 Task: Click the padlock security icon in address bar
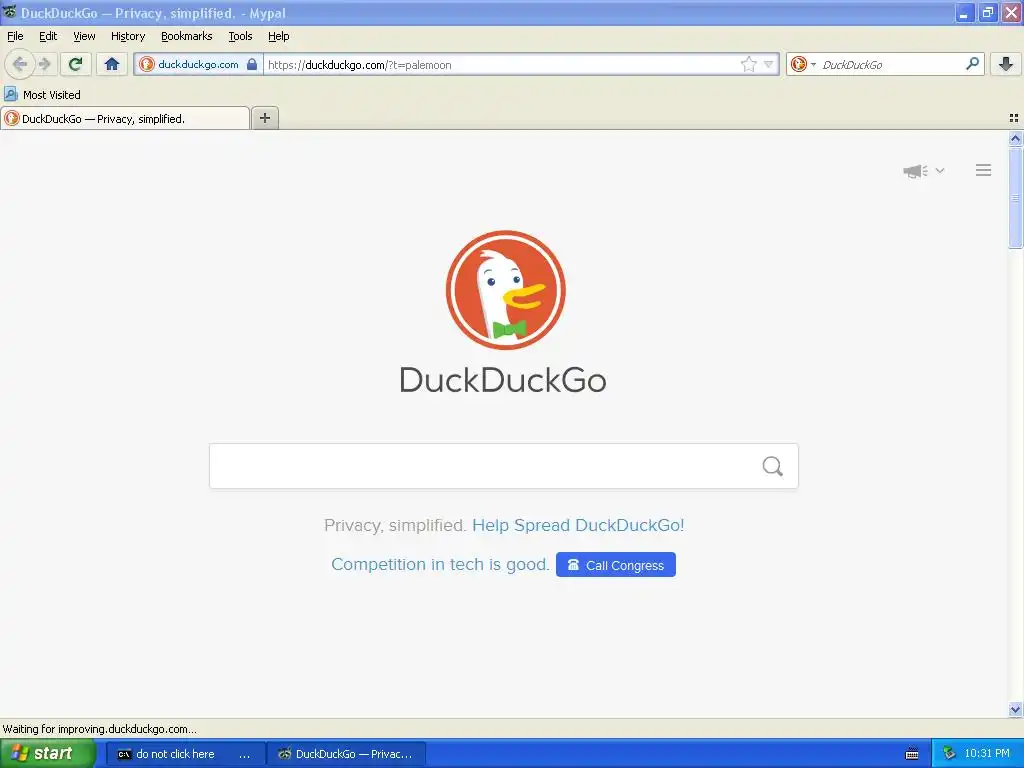pyautogui.click(x=252, y=64)
